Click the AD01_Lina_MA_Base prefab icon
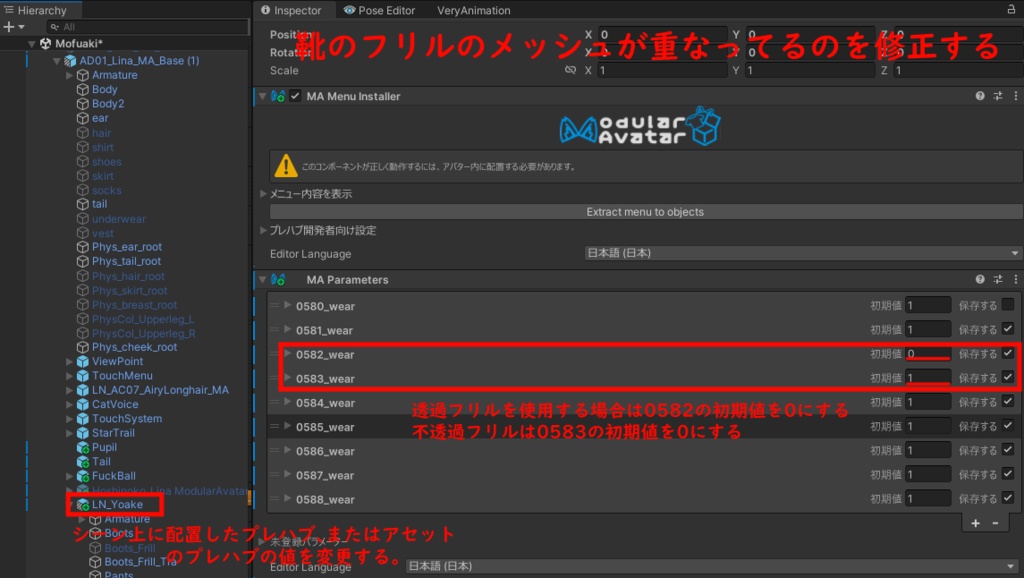Screen dimensions: 1024x578 tap(70, 61)
